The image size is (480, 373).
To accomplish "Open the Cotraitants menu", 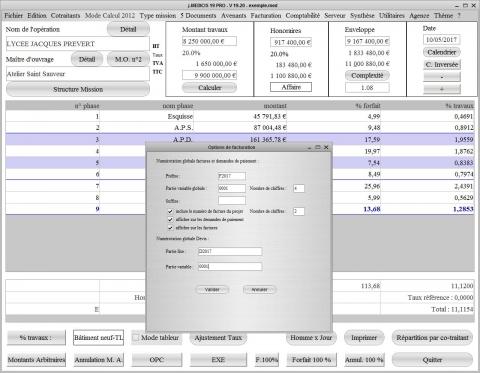I will (x=65, y=16).
